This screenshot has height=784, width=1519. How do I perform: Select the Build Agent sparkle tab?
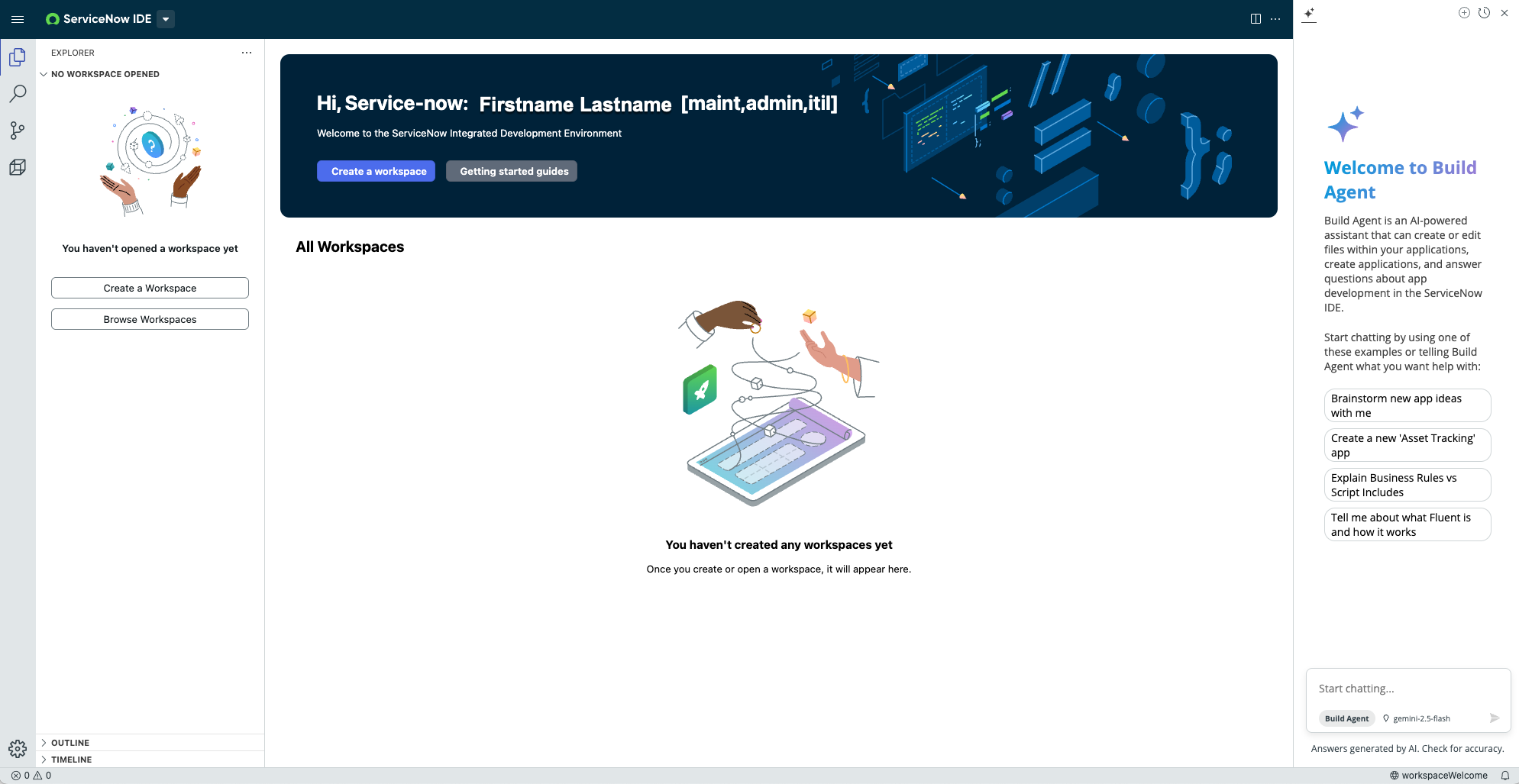pos(1309,13)
